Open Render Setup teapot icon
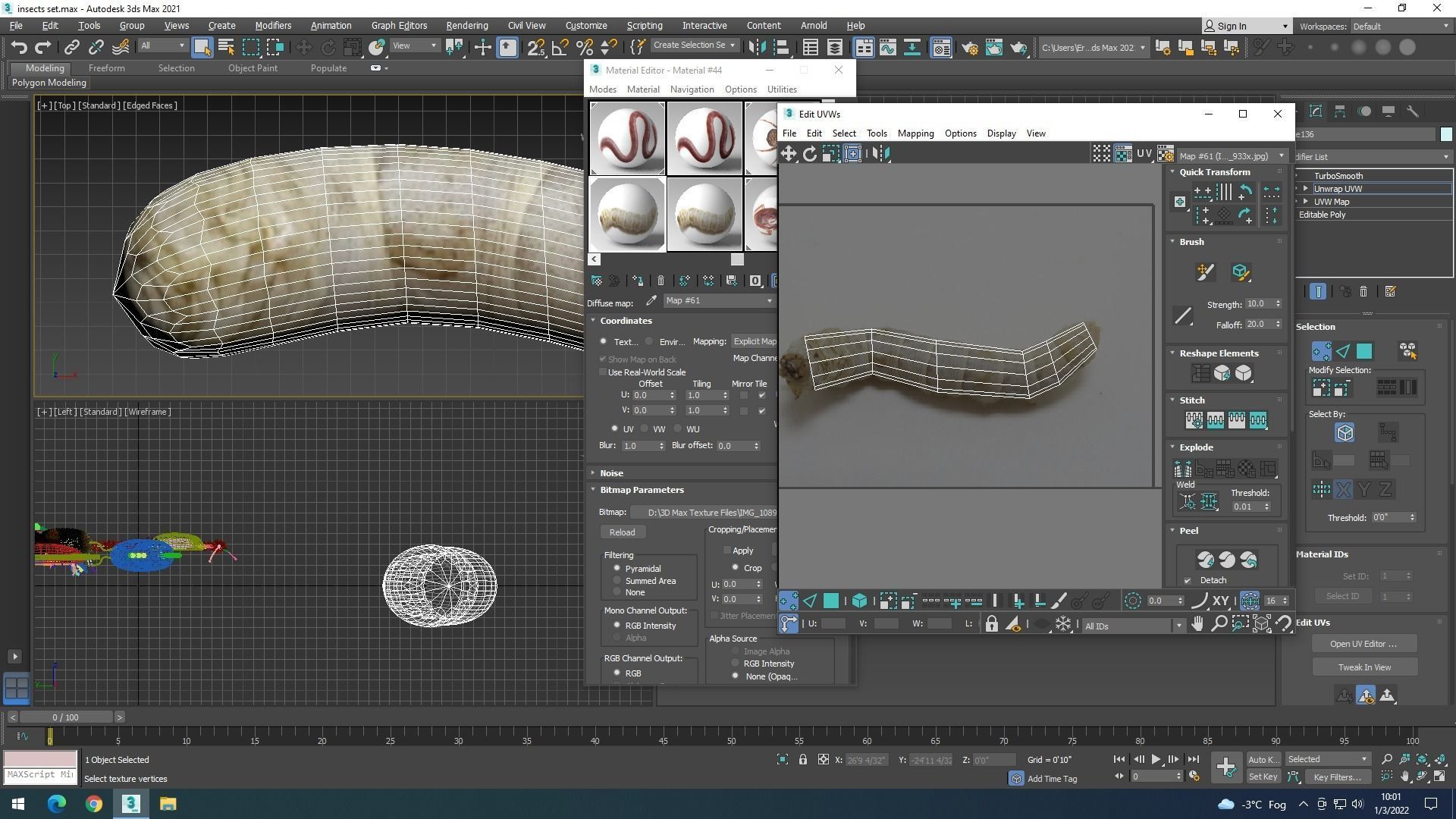 (x=969, y=48)
